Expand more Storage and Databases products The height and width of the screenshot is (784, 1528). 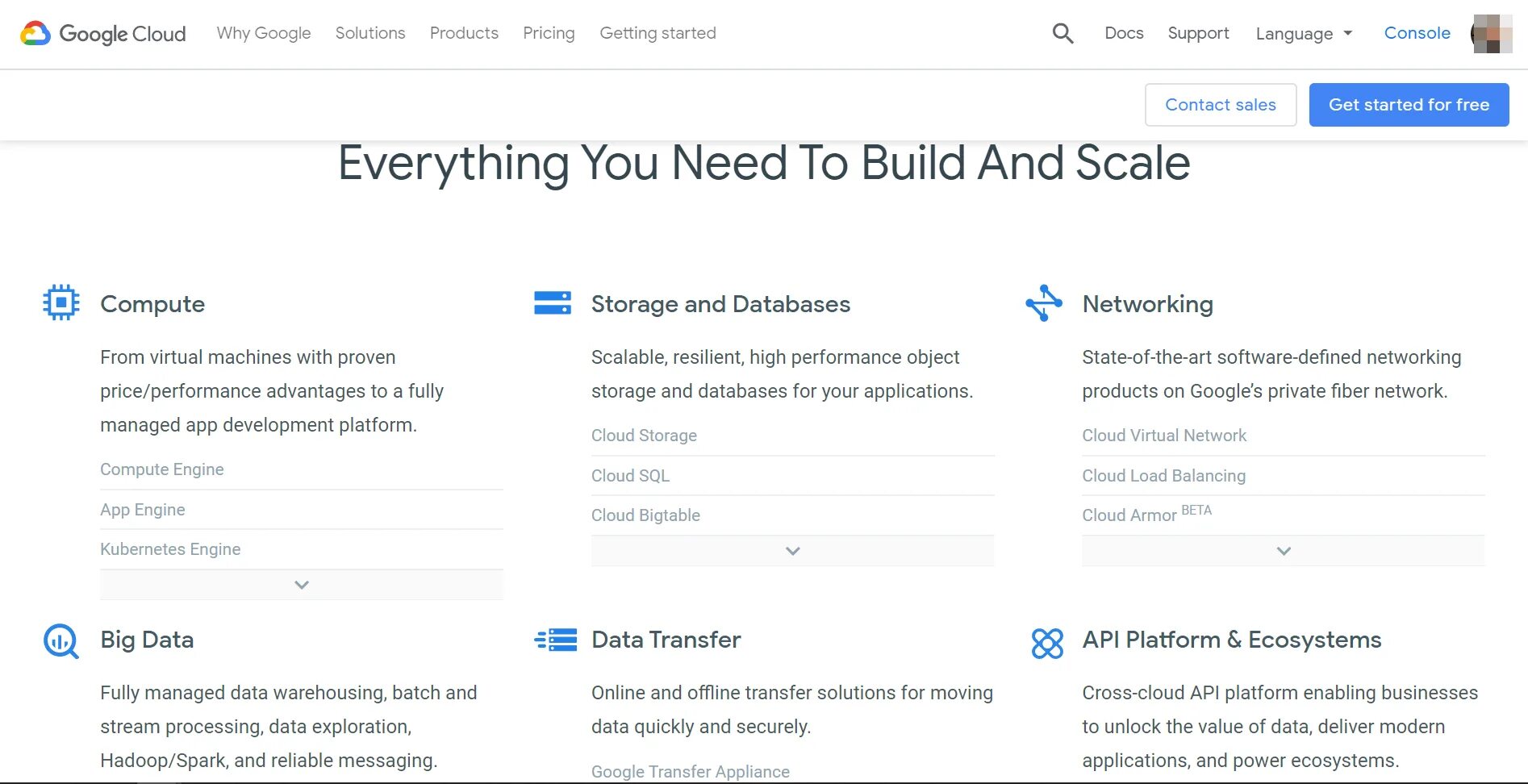coord(792,551)
